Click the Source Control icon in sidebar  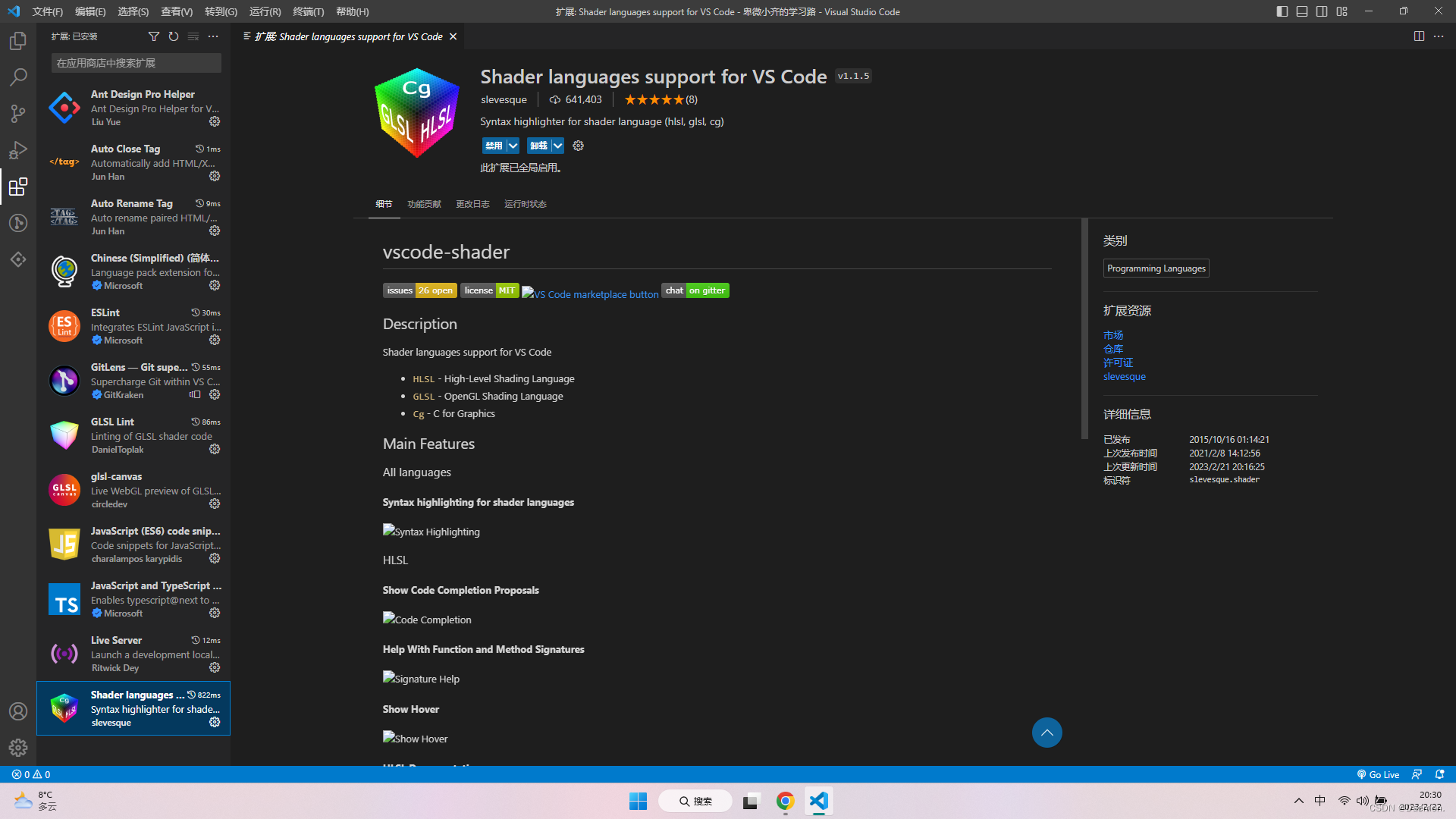point(18,112)
